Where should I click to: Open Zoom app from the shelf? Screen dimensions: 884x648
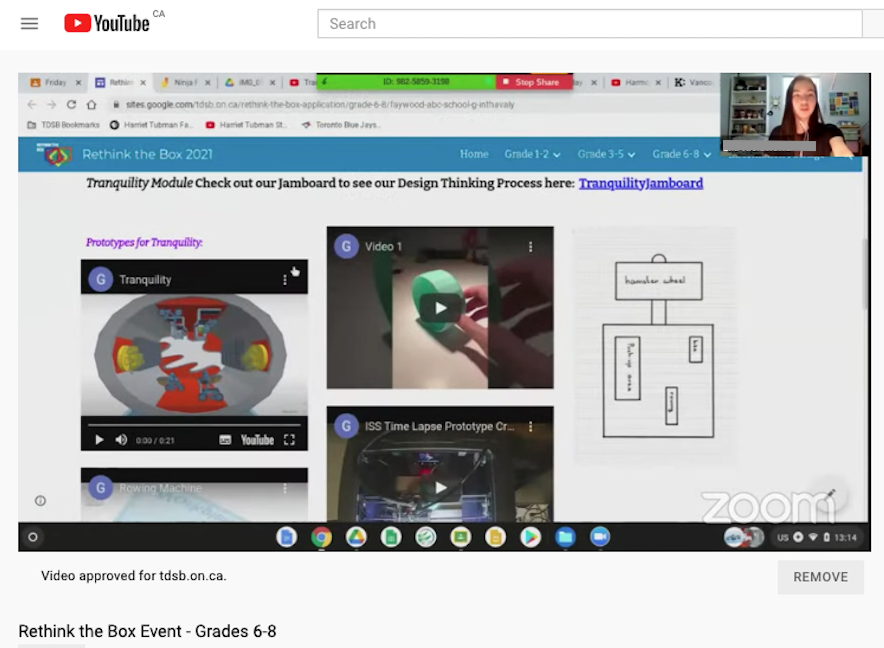[600, 537]
